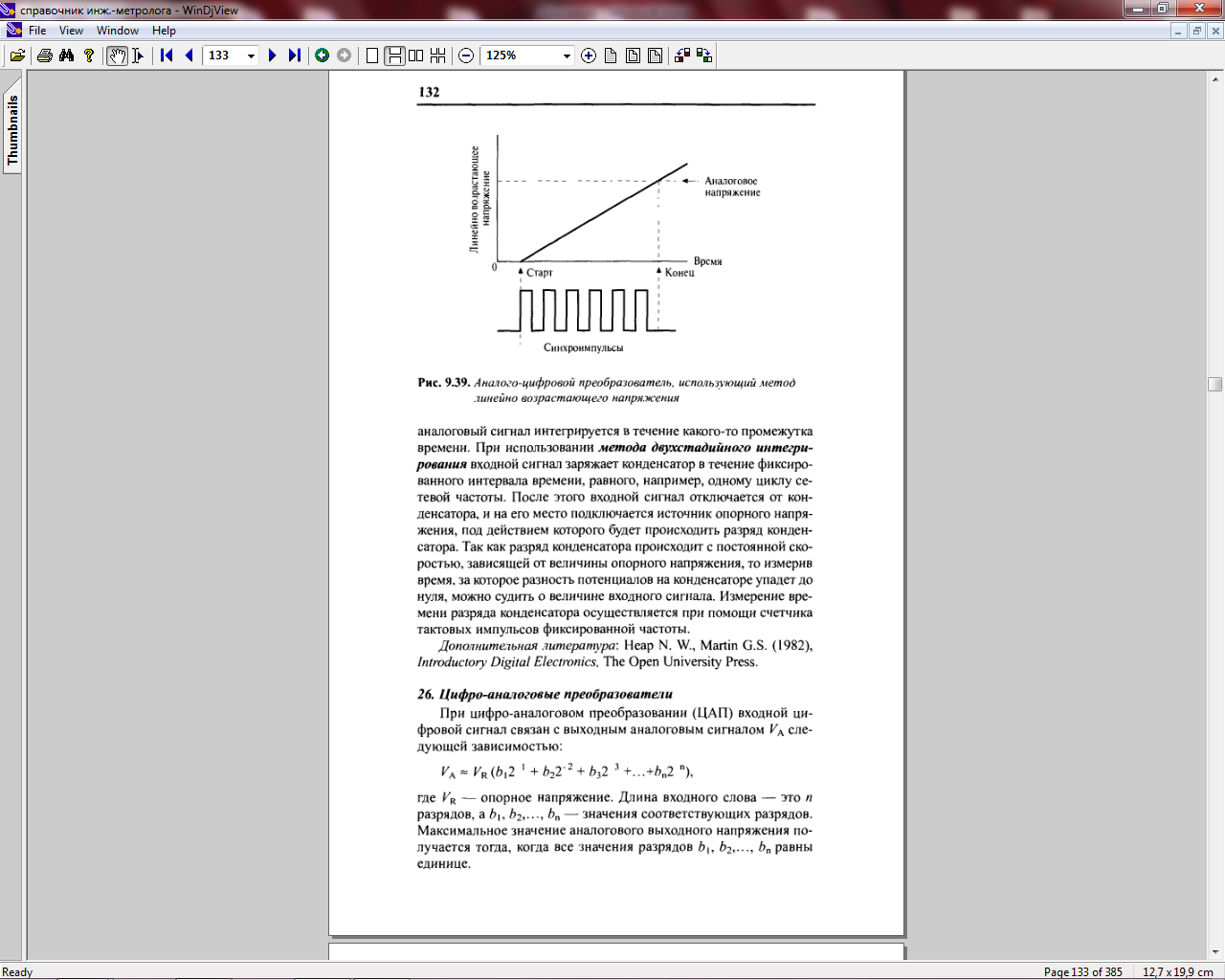Click the heading '26. Цифро-аналоговые преобразователи'
This screenshot has height=980, width=1225.
coord(546,694)
